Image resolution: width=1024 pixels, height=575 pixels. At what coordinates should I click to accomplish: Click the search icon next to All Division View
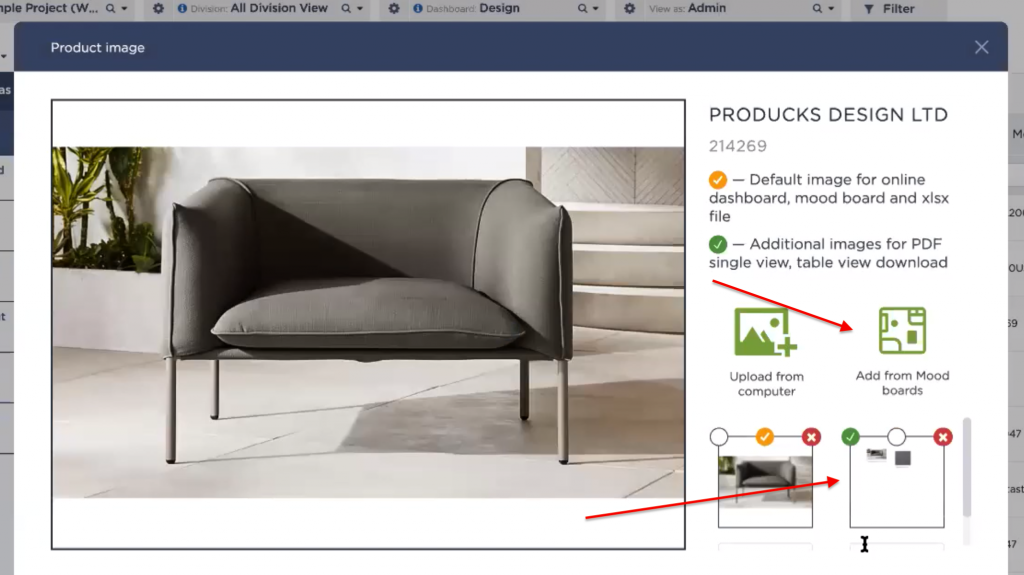coord(346,8)
